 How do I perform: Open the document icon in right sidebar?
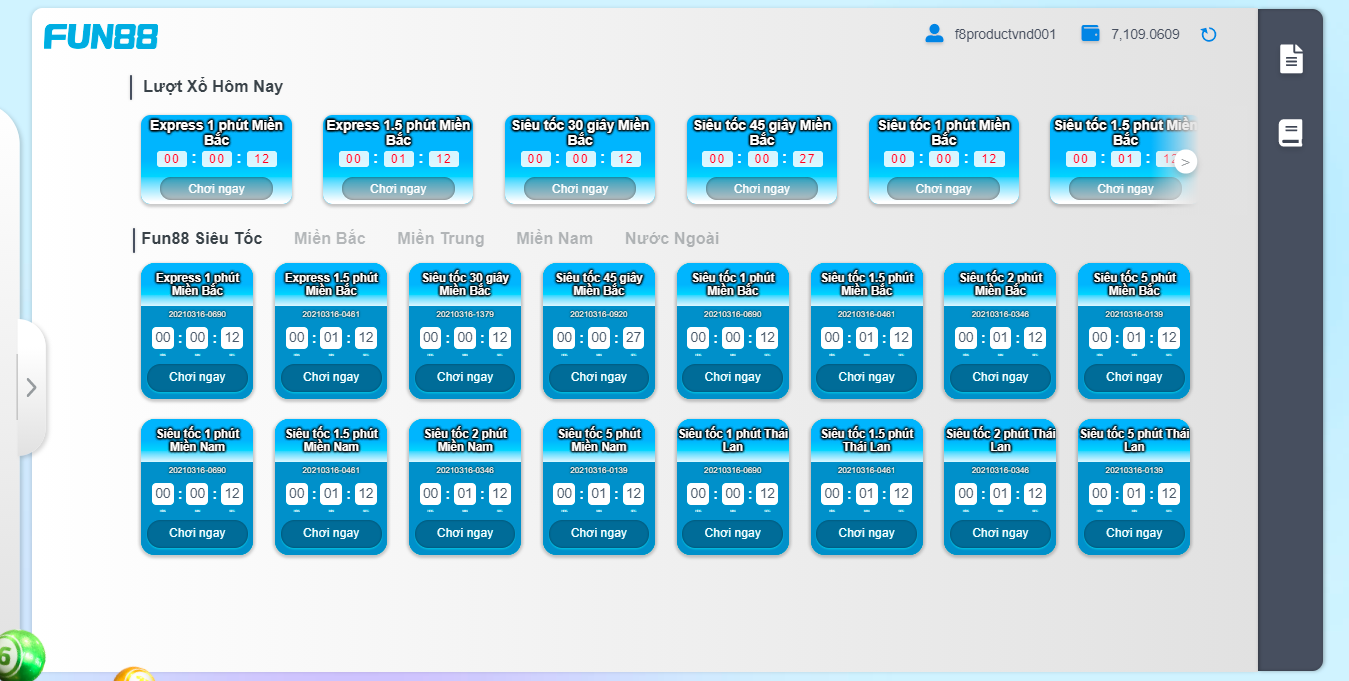pos(1291,59)
